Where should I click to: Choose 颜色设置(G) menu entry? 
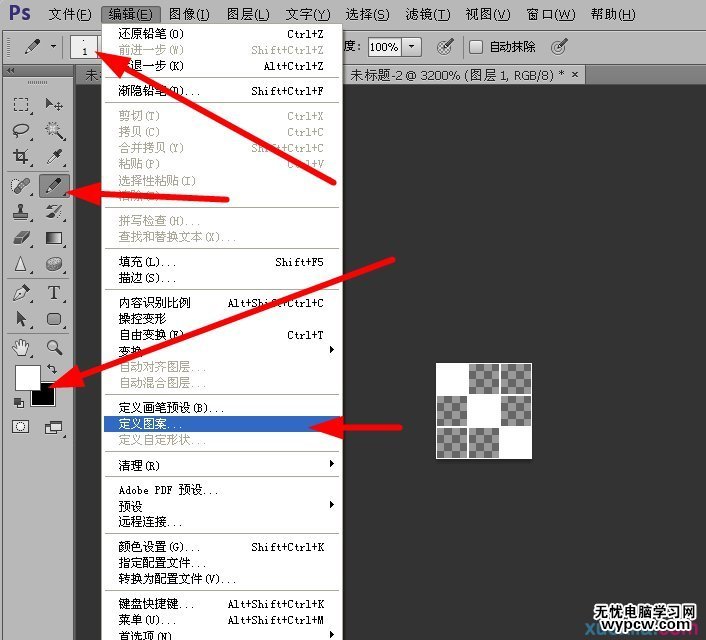221,547
